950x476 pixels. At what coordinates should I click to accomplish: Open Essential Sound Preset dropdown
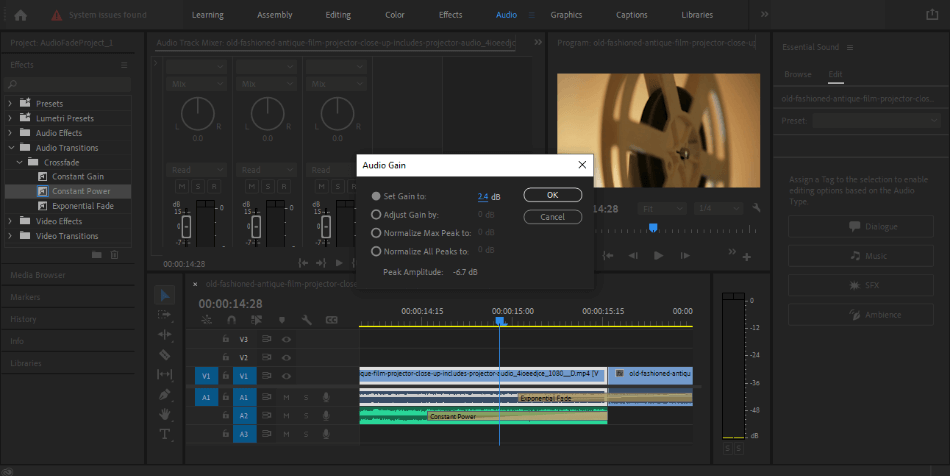(x=876, y=121)
